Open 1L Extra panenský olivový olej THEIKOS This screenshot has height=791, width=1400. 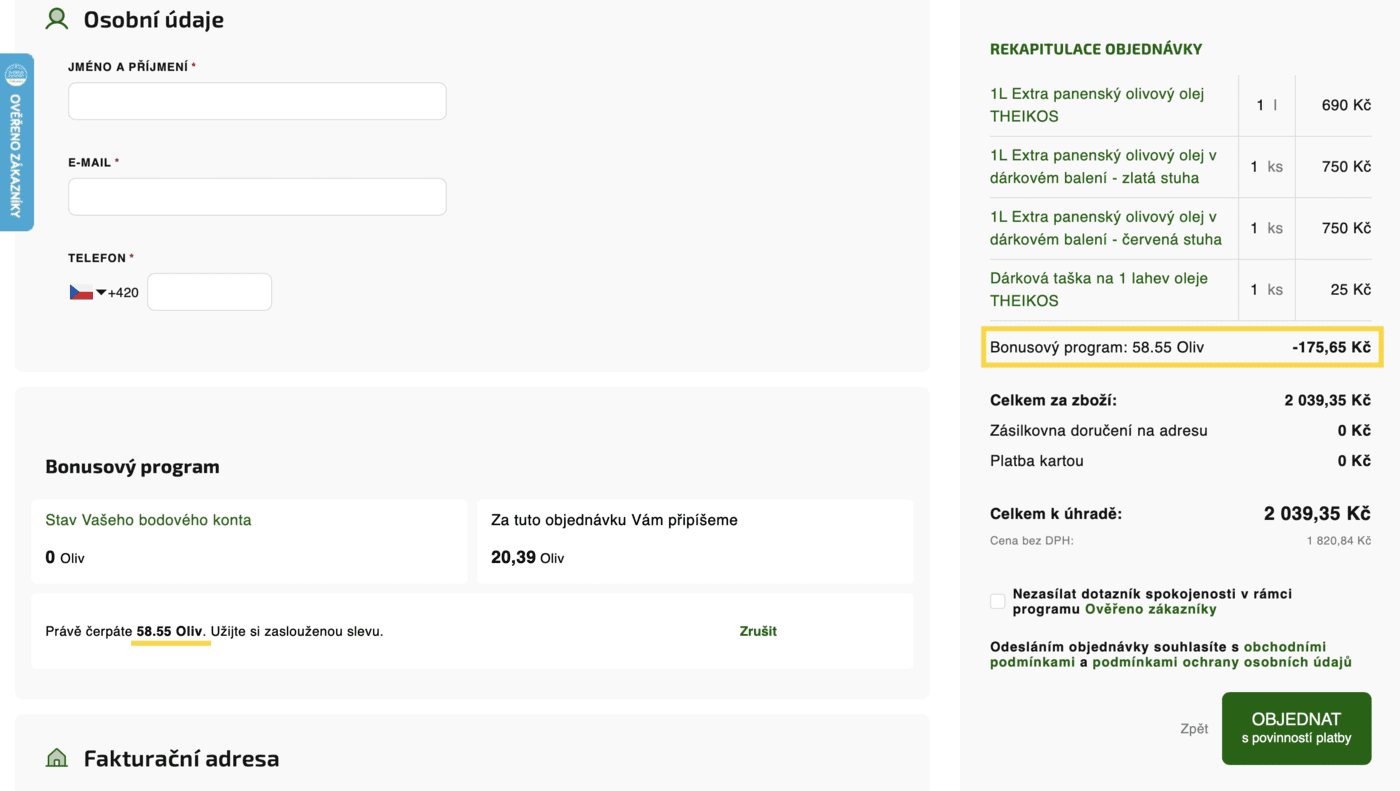(1097, 105)
